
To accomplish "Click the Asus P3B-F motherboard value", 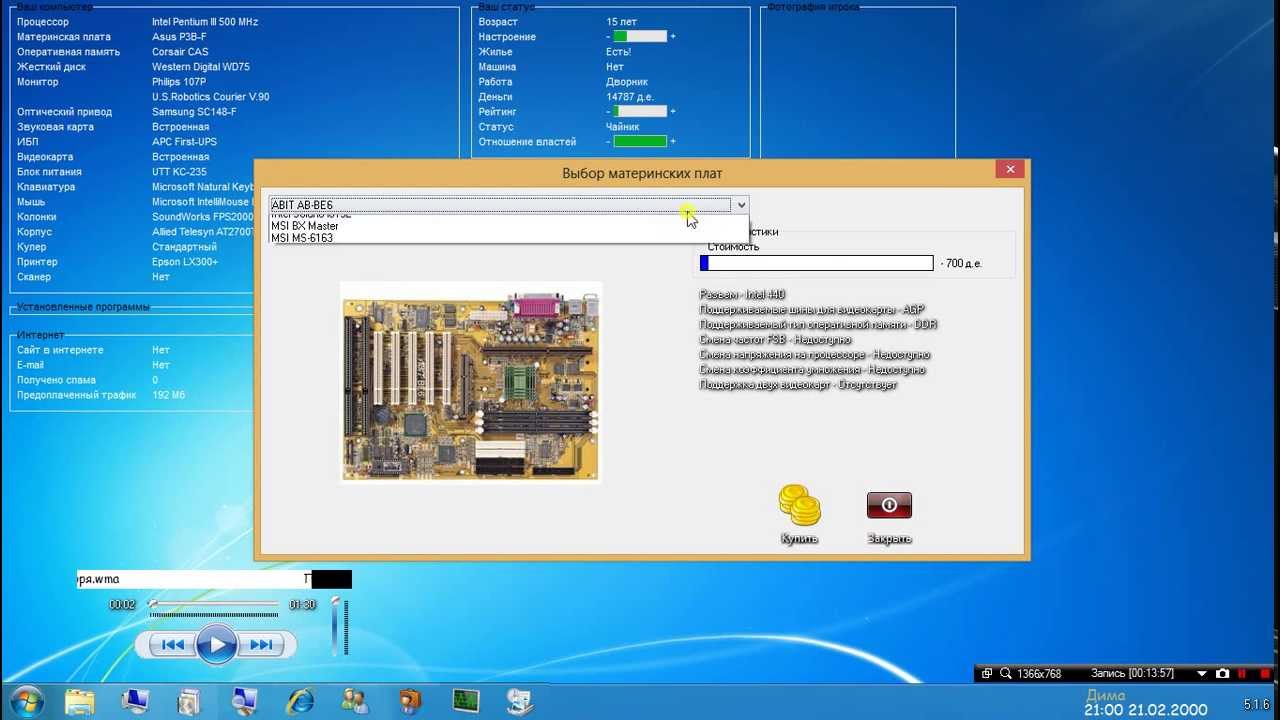I will [x=179, y=37].
